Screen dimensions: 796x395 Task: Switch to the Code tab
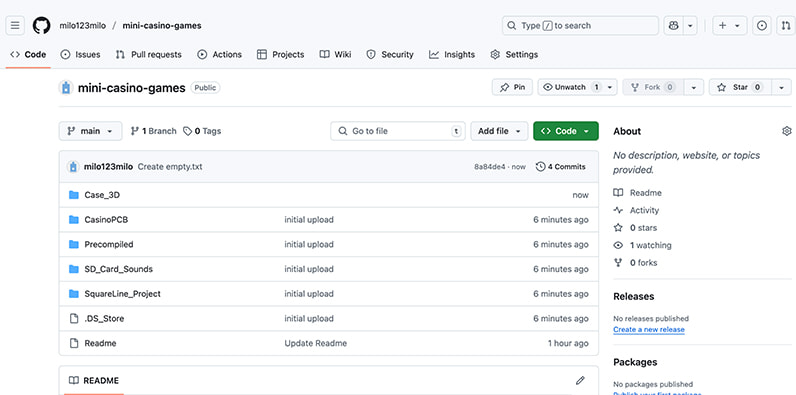pos(28,54)
